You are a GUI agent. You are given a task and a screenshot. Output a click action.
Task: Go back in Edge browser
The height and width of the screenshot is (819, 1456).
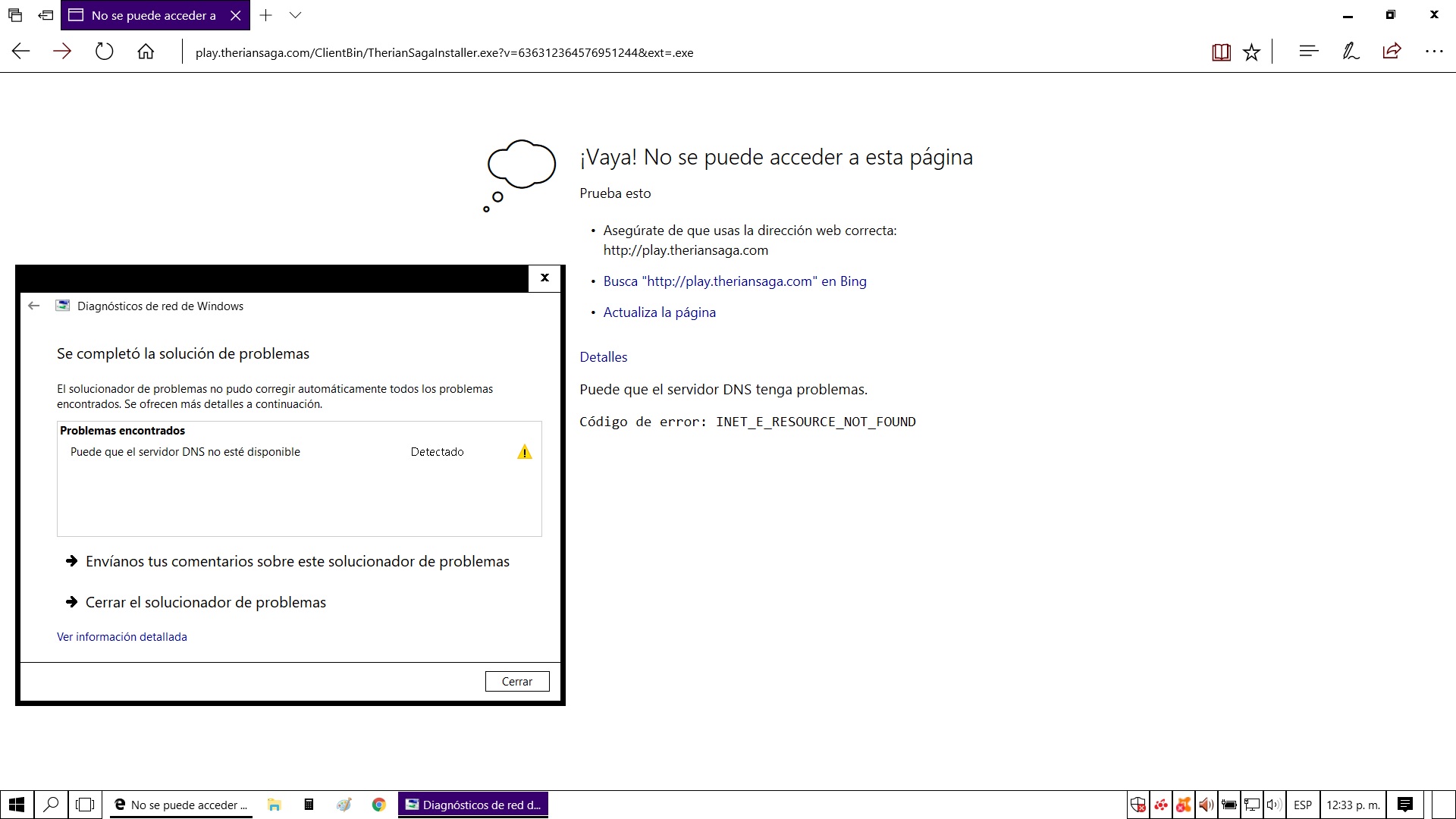click(21, 52)
